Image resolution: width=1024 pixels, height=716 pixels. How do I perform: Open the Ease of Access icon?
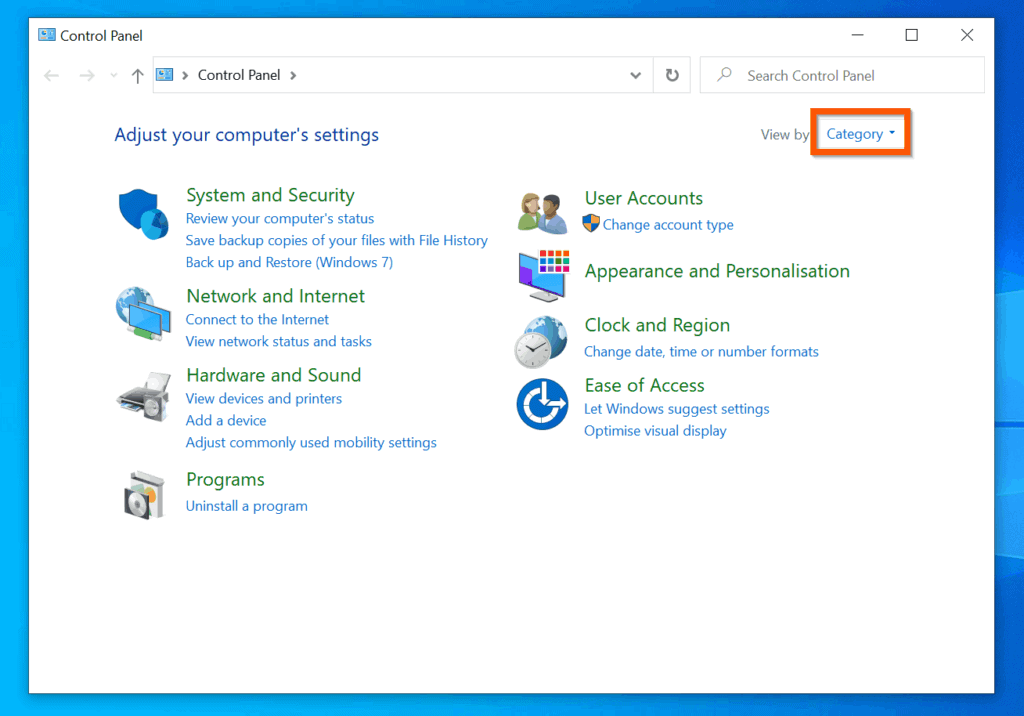click(x=542, y=404)
